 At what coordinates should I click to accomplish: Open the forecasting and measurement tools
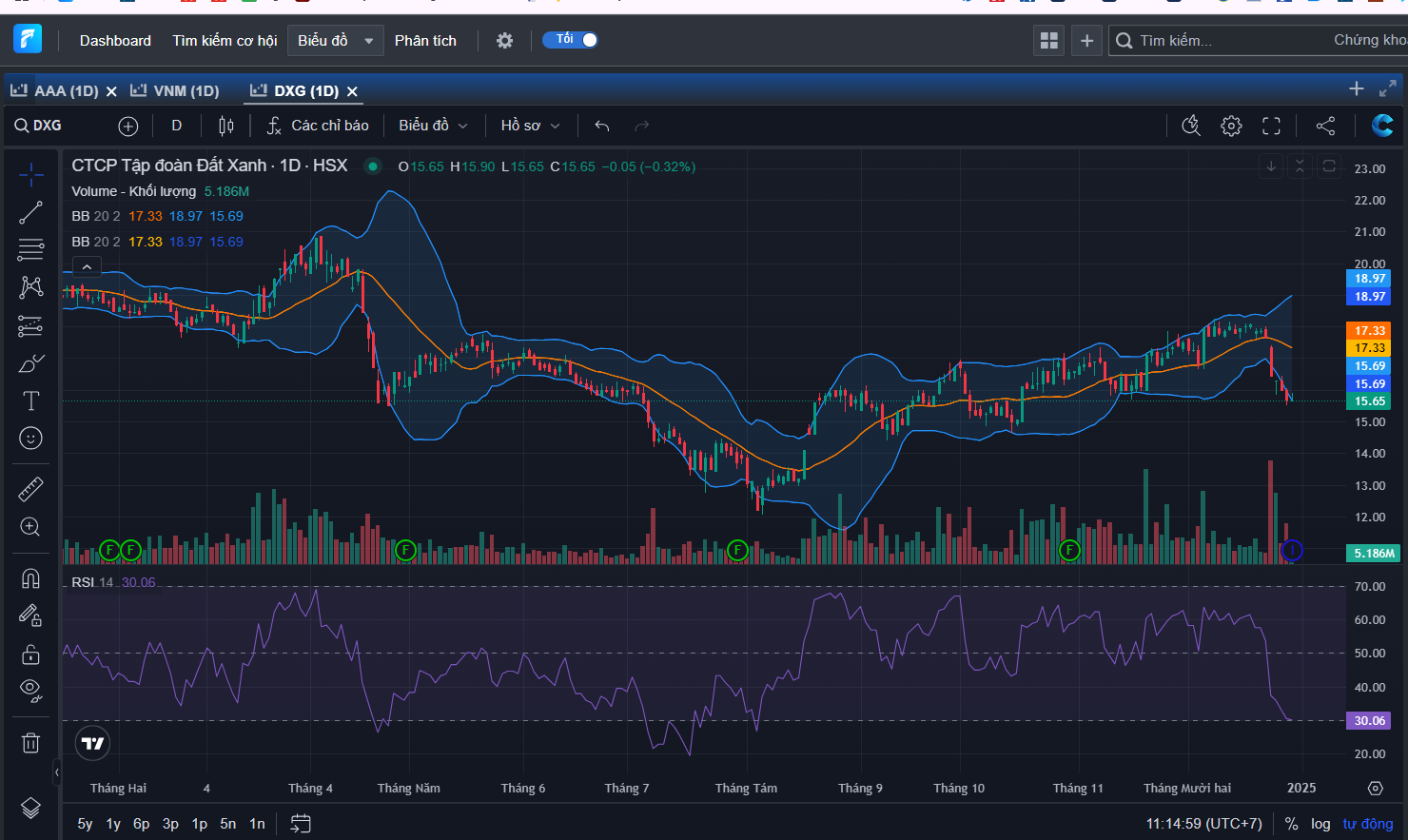click(30, 326)
